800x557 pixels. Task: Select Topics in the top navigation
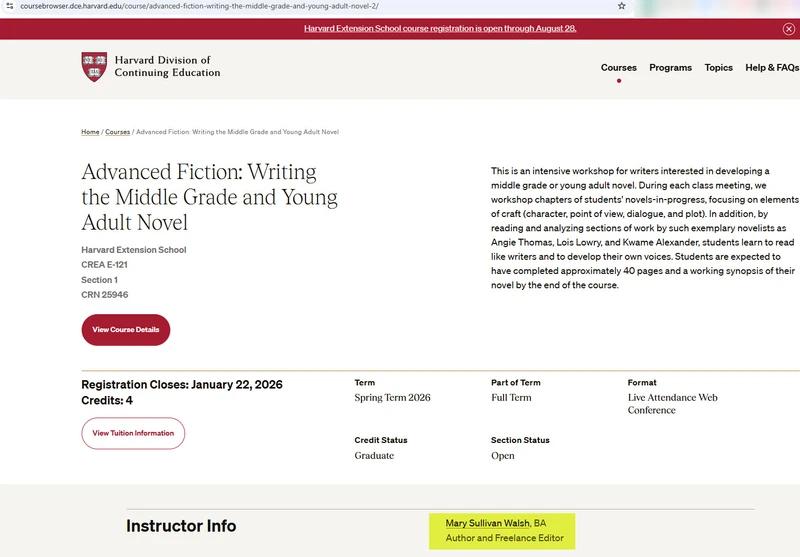pyautogui.click(x=718, y=68)
